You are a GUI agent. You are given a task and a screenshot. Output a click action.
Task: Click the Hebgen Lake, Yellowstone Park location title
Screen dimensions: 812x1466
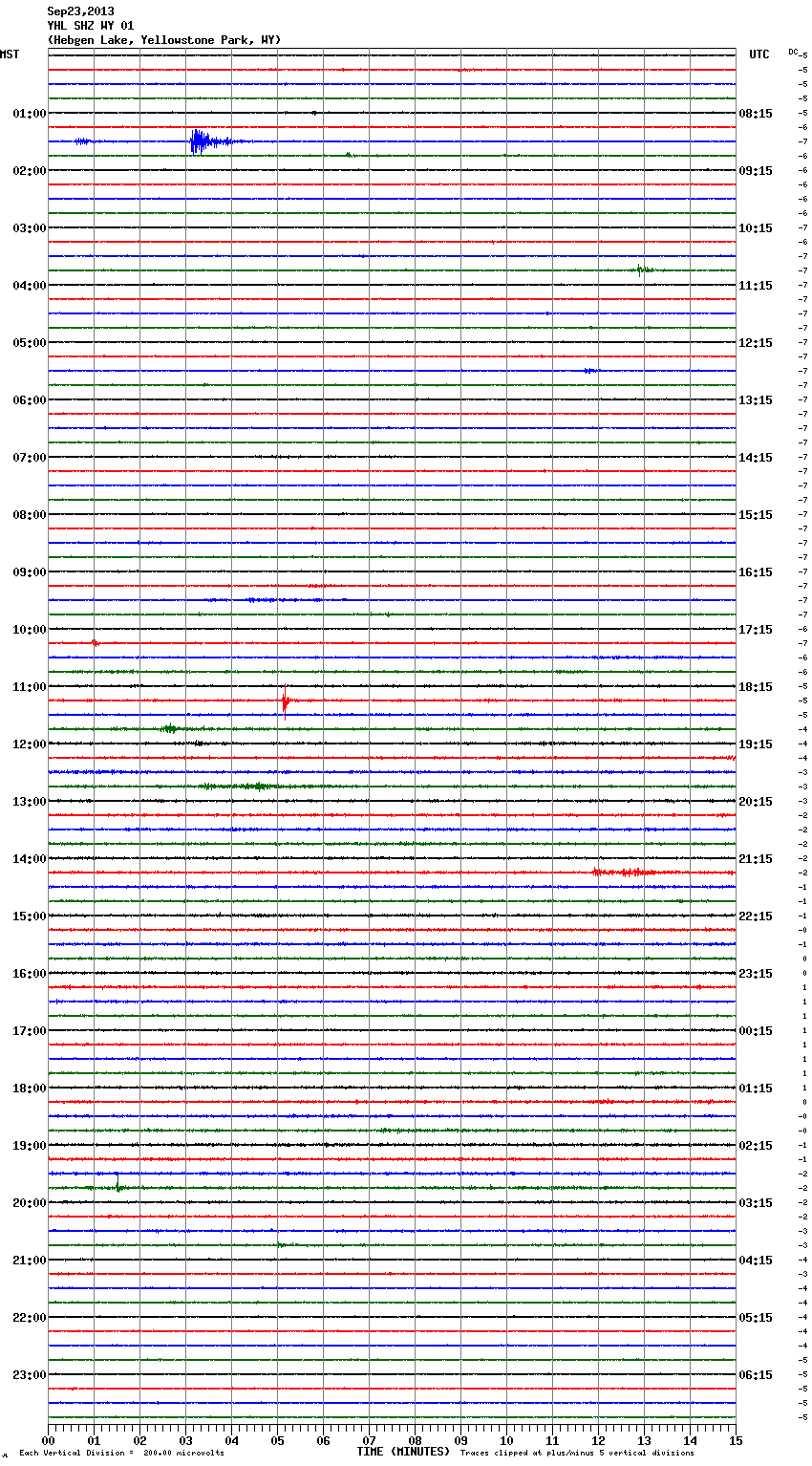point(164,40)
